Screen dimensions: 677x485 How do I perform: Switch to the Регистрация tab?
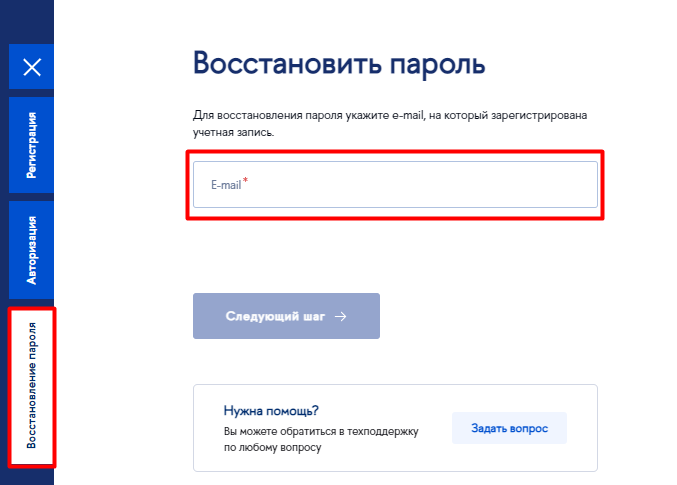click(x=32, y=145)
